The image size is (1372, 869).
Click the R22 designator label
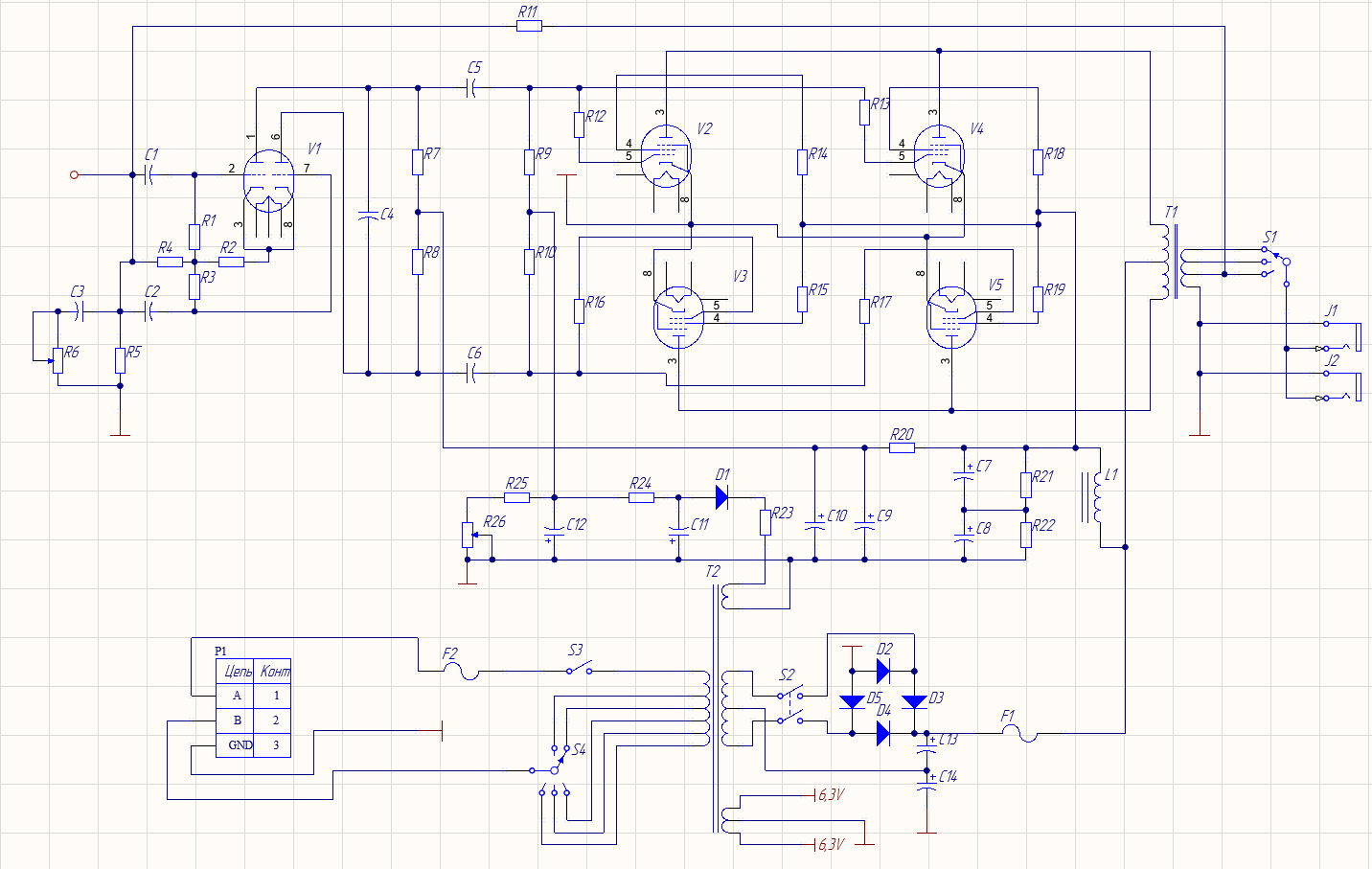click(1042, 525)
